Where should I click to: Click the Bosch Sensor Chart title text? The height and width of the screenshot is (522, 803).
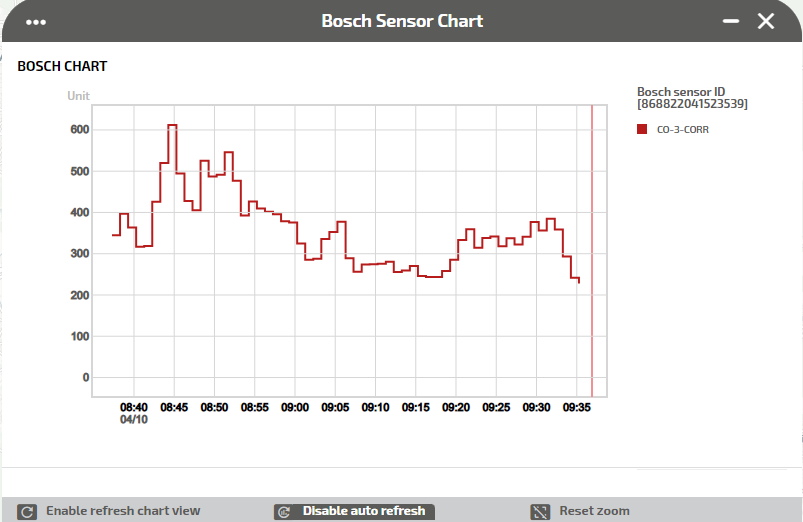point(402,21)
